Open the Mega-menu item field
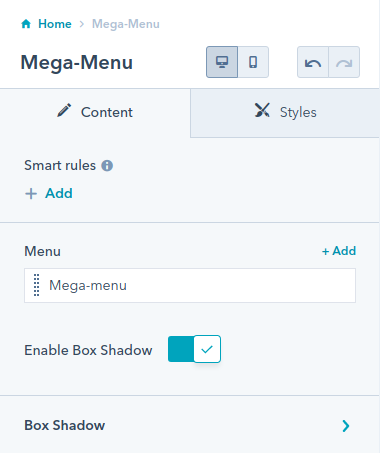Screen dimensions: 380x453 tap(190, 286)
